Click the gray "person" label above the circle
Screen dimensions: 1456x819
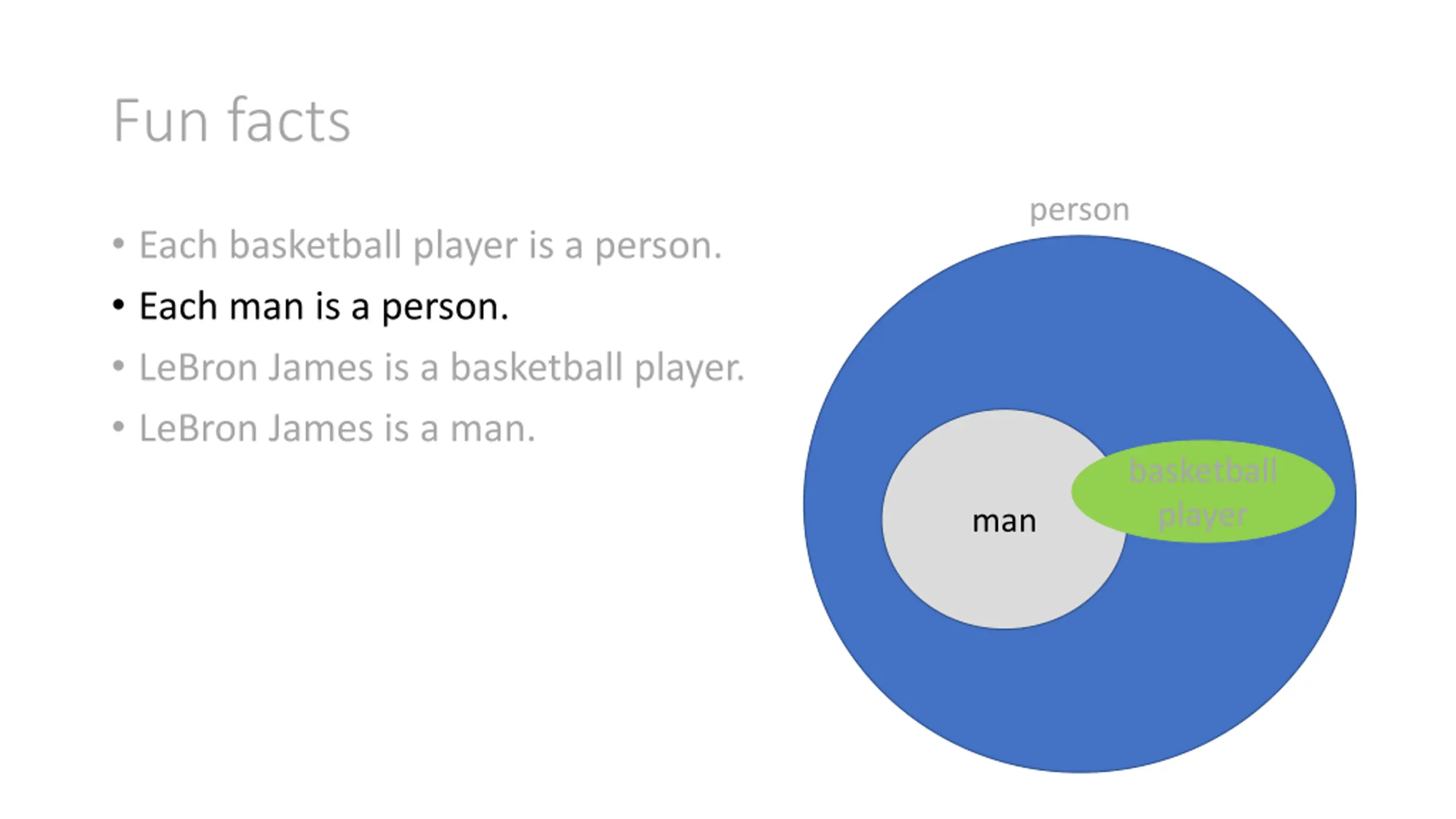1079,211
